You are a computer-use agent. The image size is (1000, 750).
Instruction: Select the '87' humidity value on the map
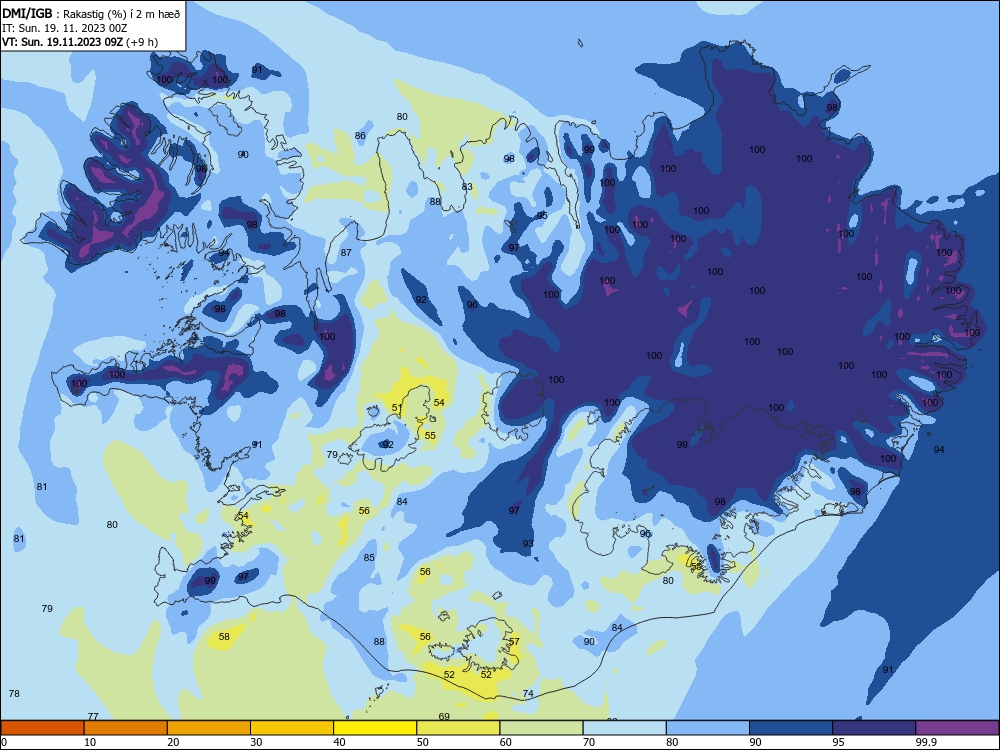pos(346,253)
